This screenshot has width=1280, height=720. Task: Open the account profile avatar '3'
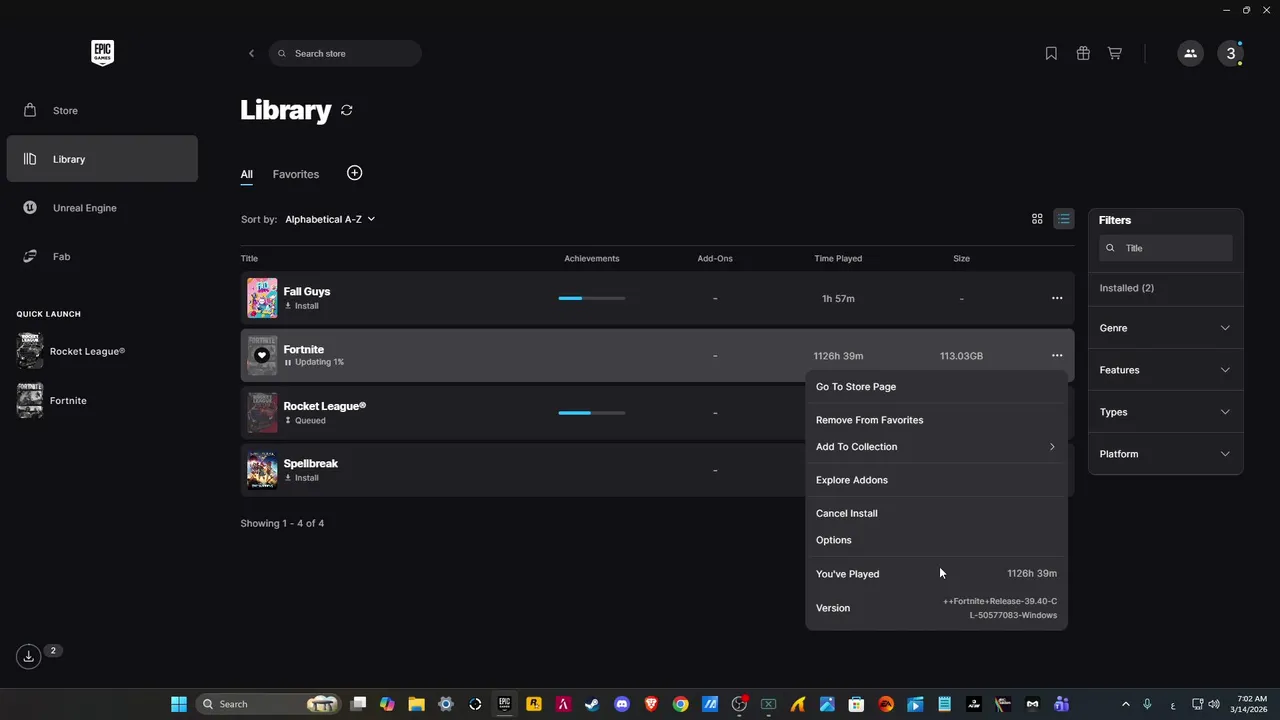click(1231, 53)
